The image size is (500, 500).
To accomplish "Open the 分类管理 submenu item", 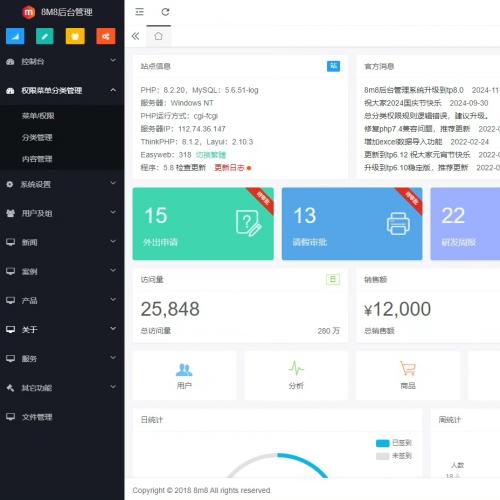I will coord(37,137).
